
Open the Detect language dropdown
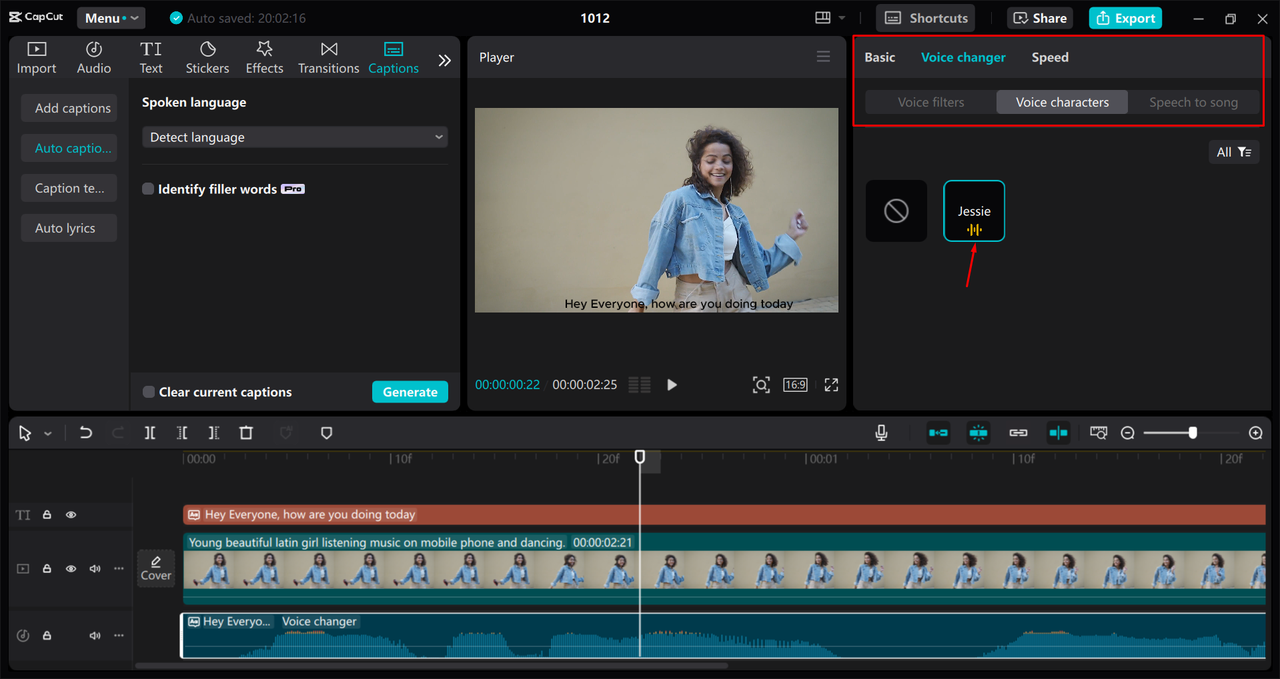pos(295,137)
